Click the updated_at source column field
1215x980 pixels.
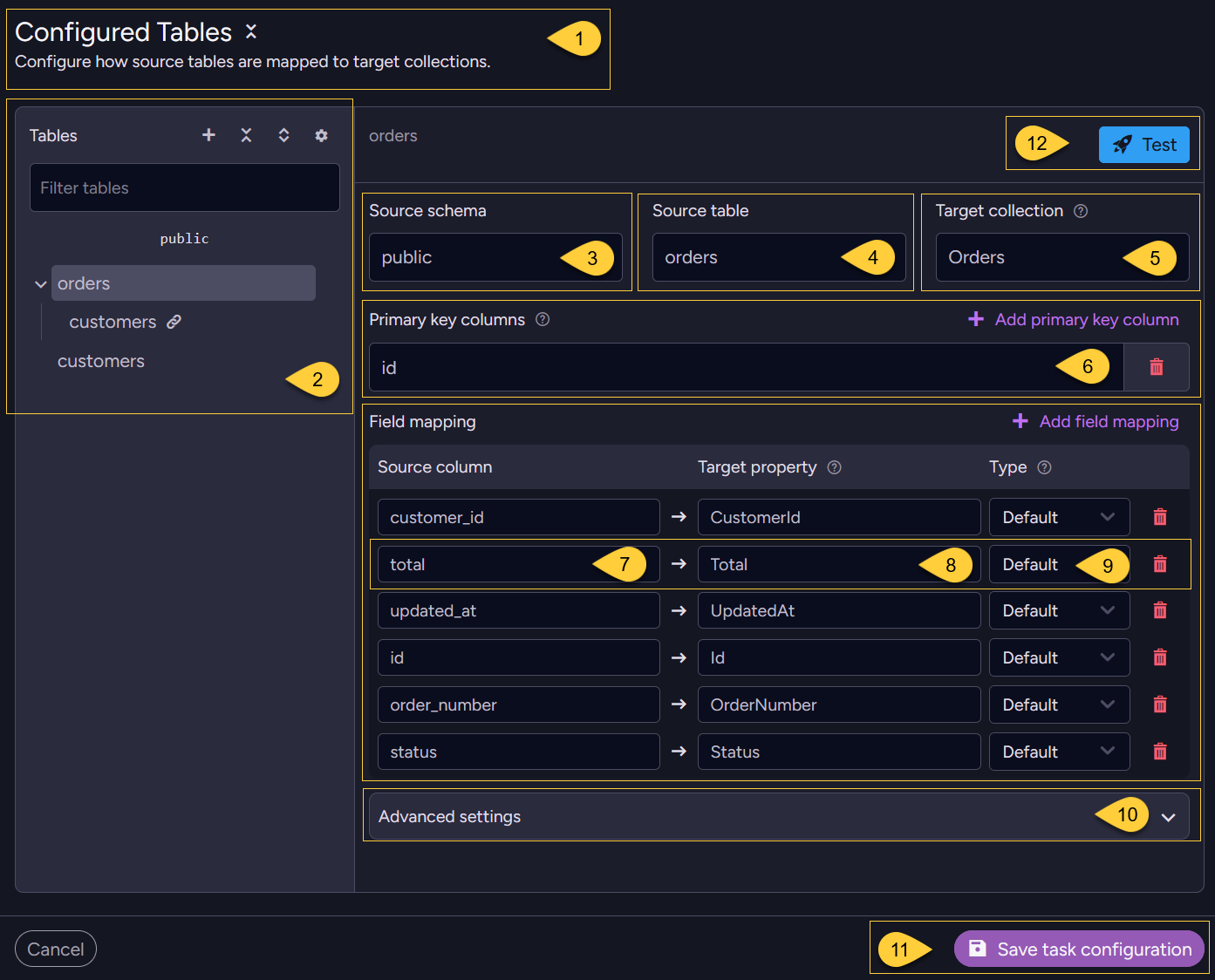click(519, 610)
